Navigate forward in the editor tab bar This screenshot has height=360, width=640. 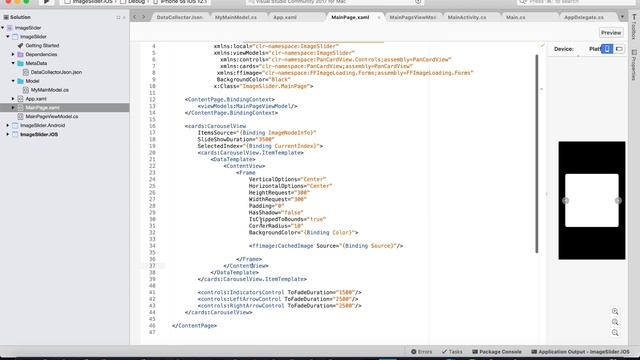143,17
